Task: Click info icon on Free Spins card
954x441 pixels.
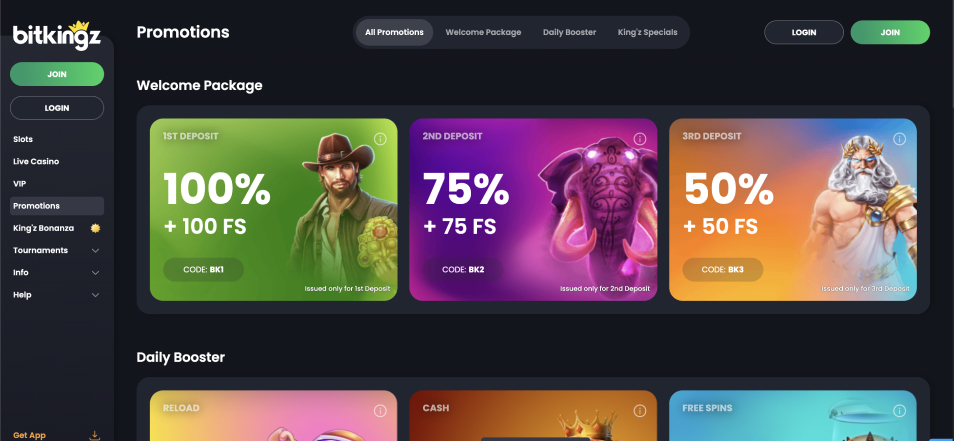Action: pyautogui.click(x=899, y=411)
